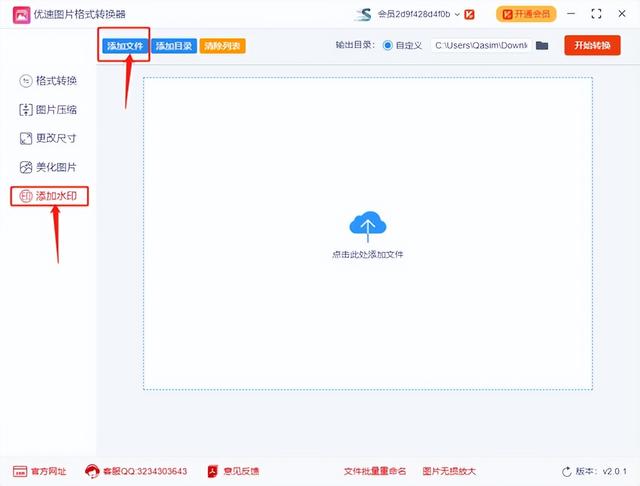The height and width of the screenshot is (486, 640).
Task: Expand the member account dropdown arrow
Action: click(457, 15)
